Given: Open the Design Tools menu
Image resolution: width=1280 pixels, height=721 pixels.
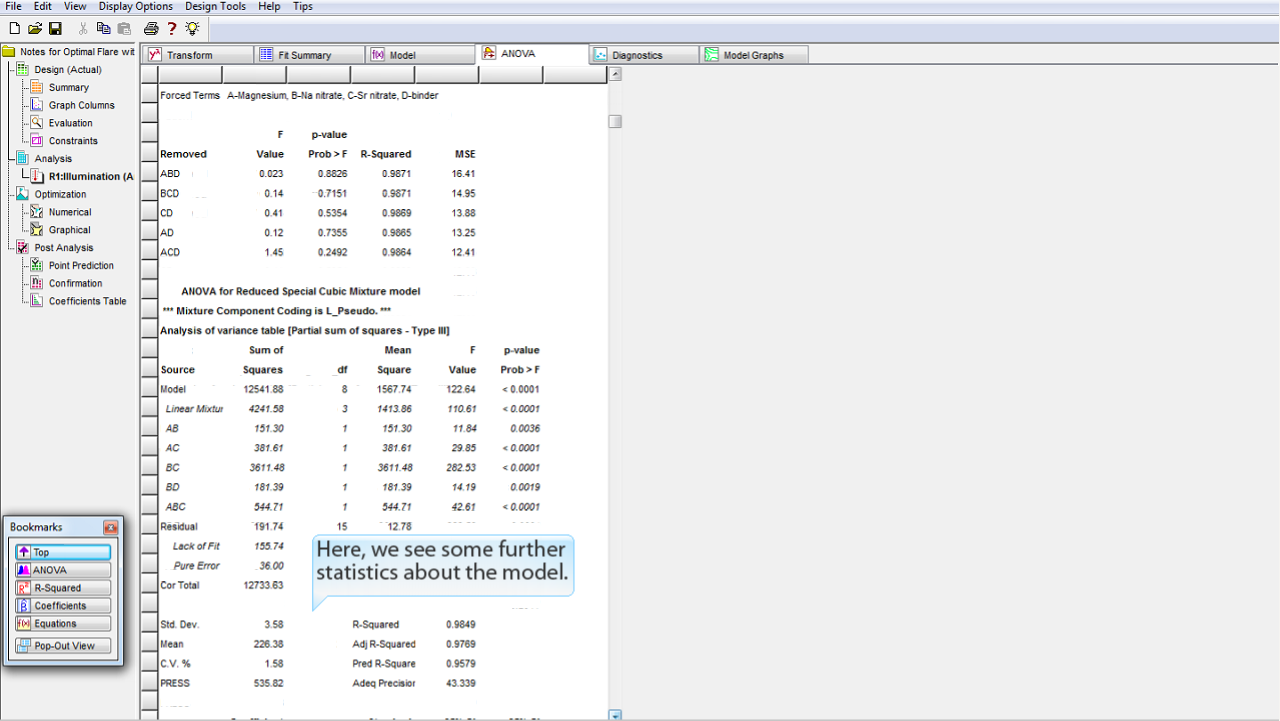Looking at the screenshot, I should pos(215,6).
